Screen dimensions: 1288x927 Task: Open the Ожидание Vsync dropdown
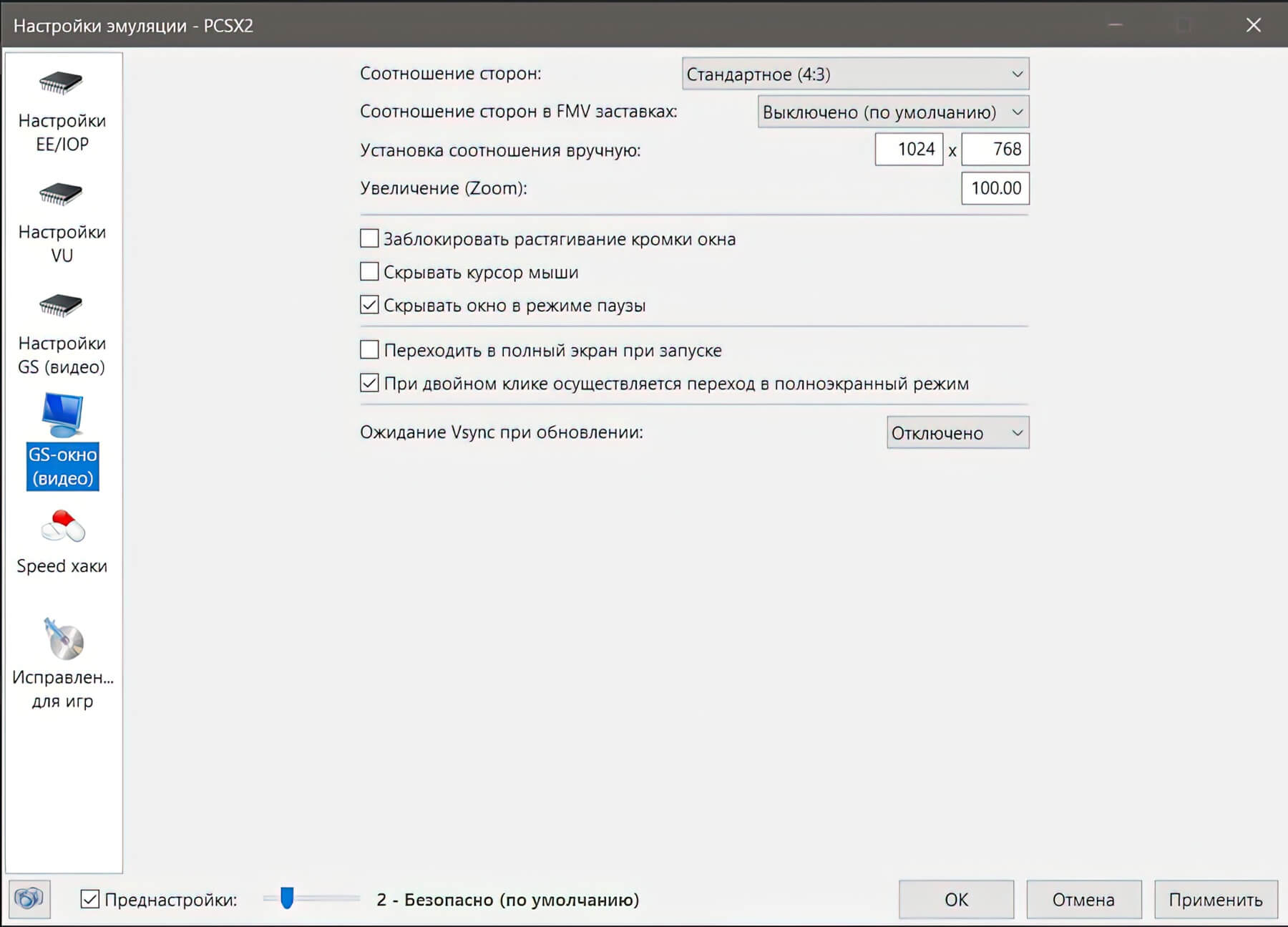pyautogui.click(x=957, y=432)
